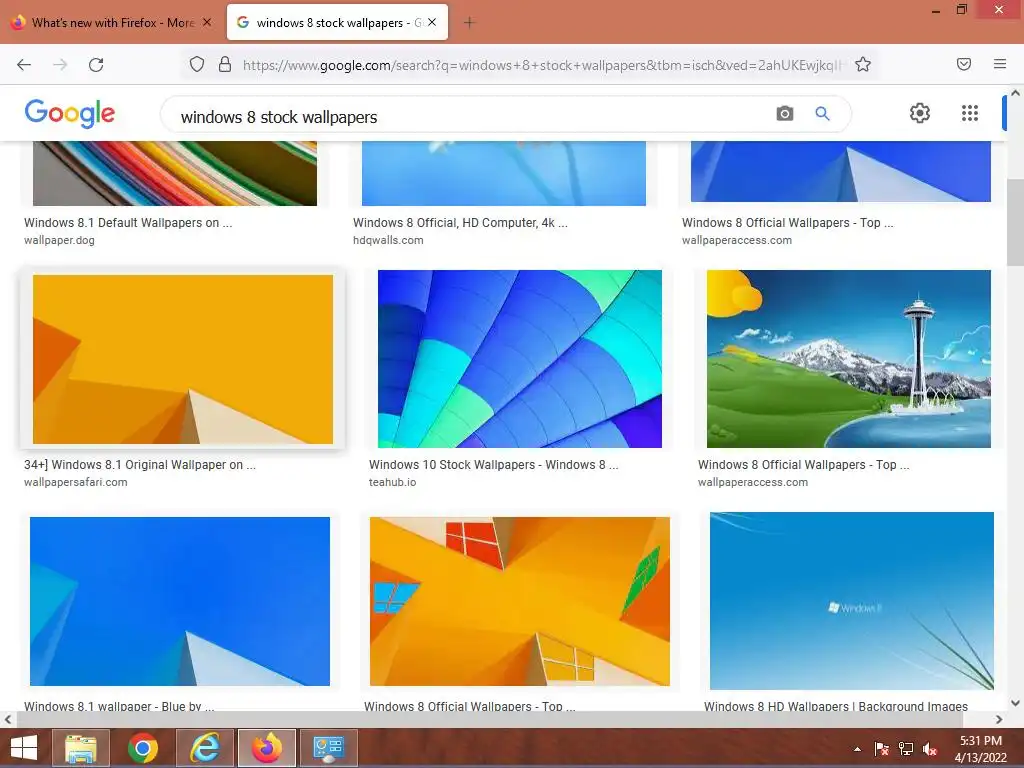The image size is (1024, 768).
Task: Click the teahub.io source text
Action: [392, 483]
